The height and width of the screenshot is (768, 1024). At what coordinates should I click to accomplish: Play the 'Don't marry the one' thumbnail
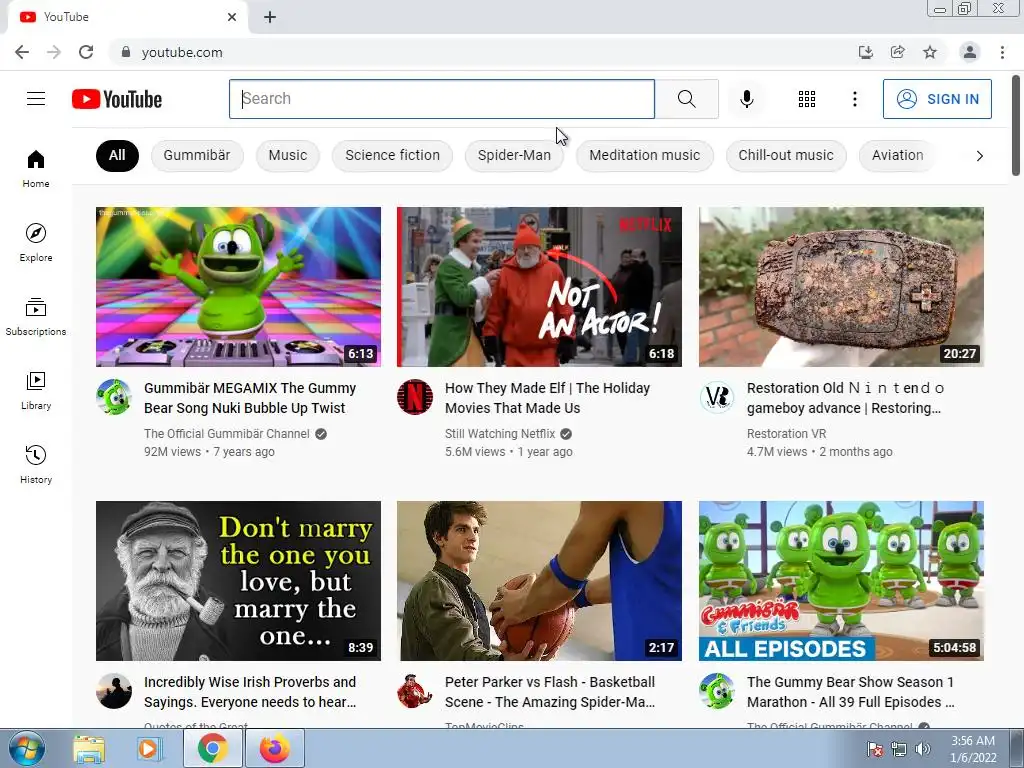pyautogui.click(x=238, y=581)
